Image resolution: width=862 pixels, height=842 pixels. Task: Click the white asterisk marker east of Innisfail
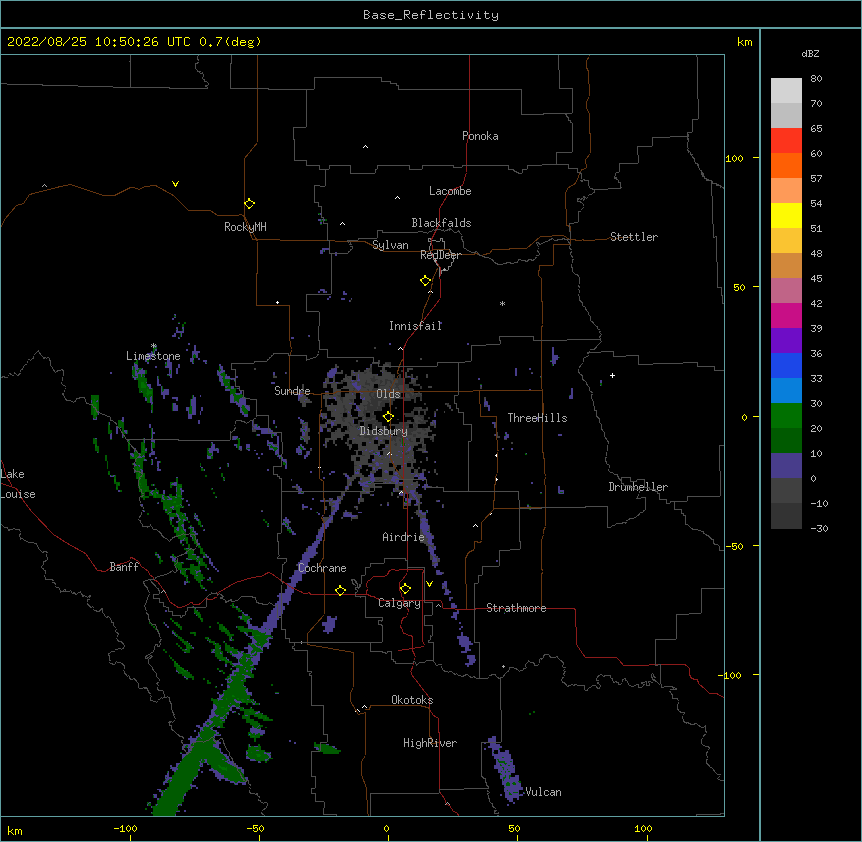click(502, 303)
